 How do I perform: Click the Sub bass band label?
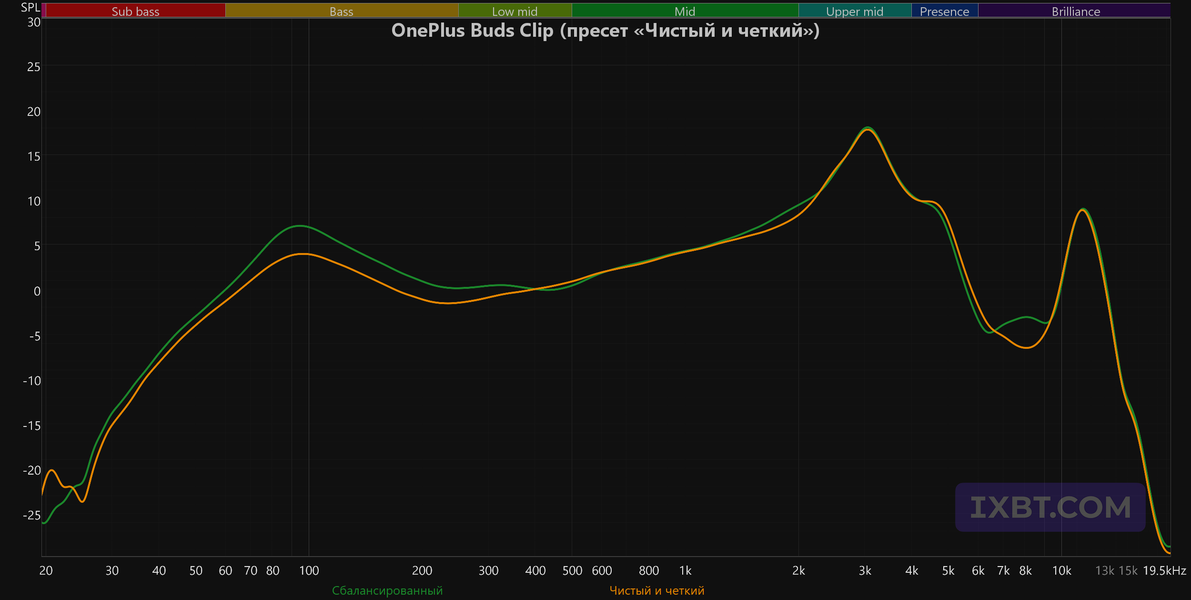[135, 11]
